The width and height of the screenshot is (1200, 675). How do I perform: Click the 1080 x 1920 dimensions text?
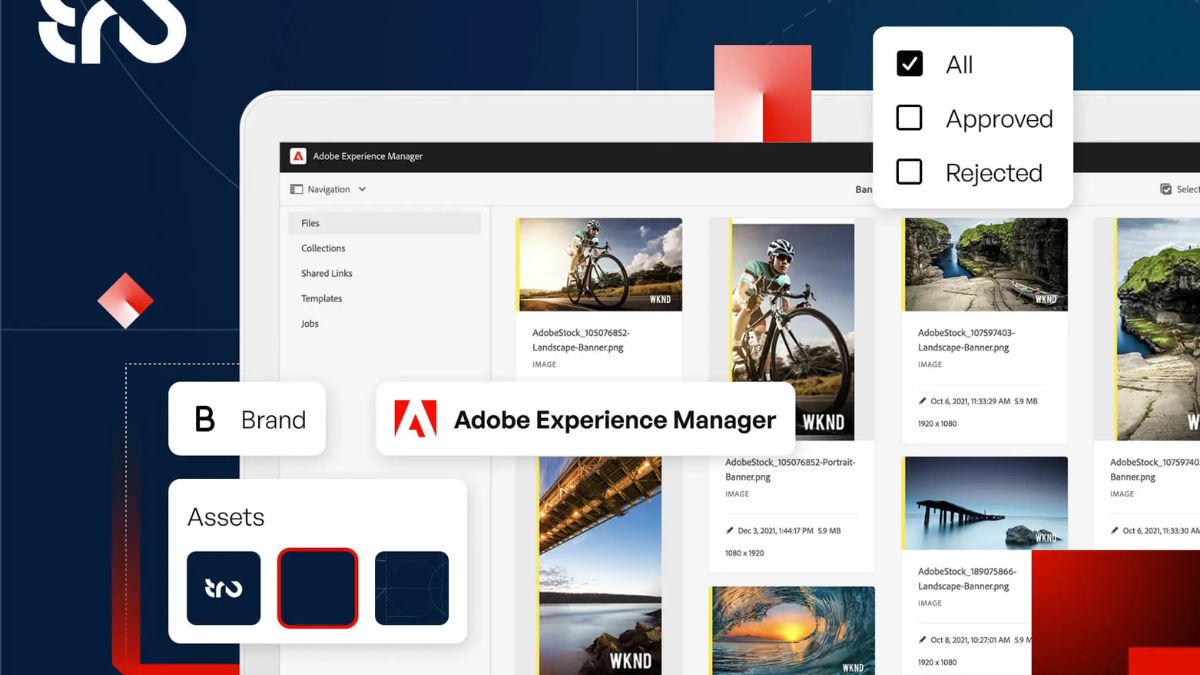[745, 553]
